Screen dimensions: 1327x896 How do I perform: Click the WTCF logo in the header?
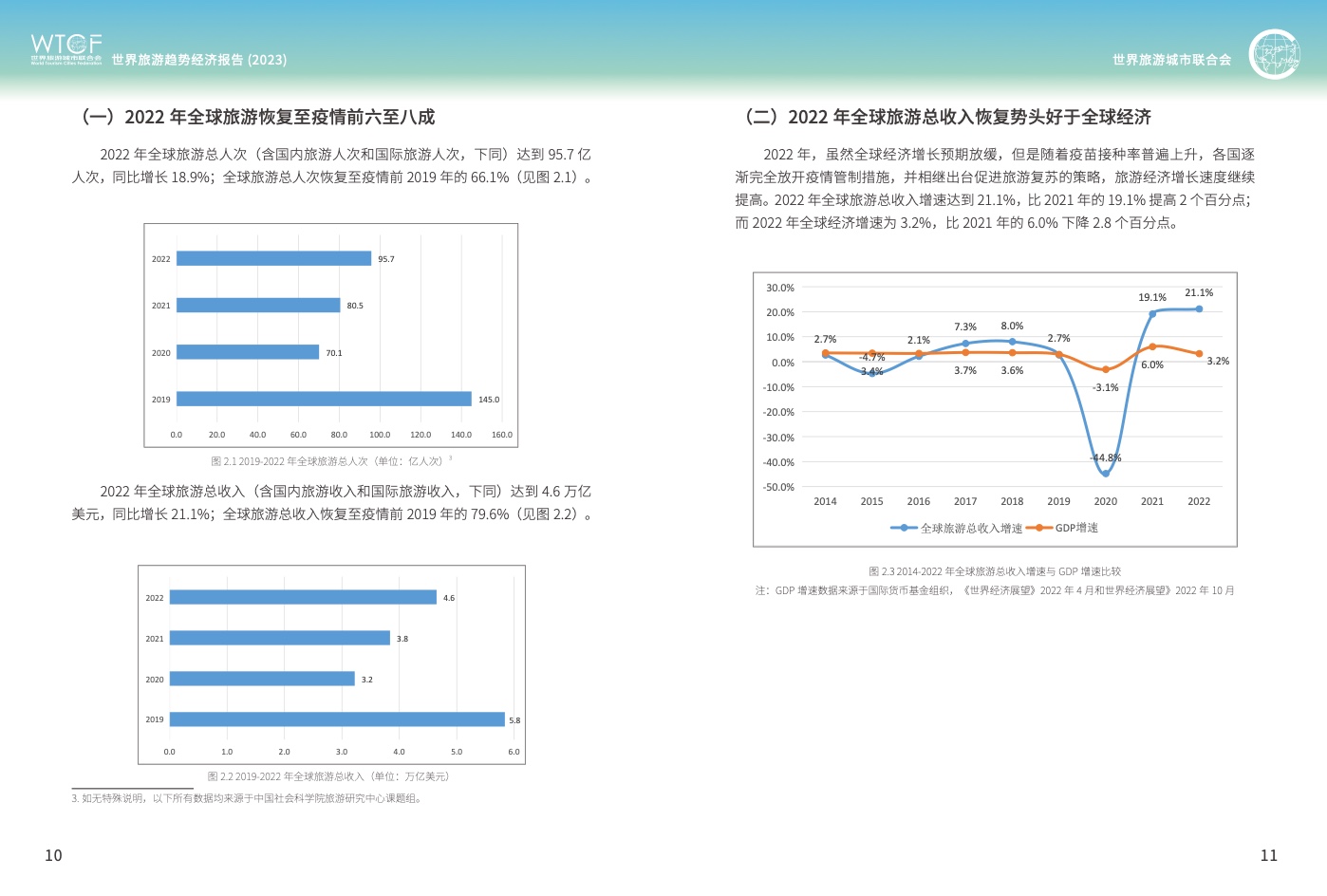(65, 48)
